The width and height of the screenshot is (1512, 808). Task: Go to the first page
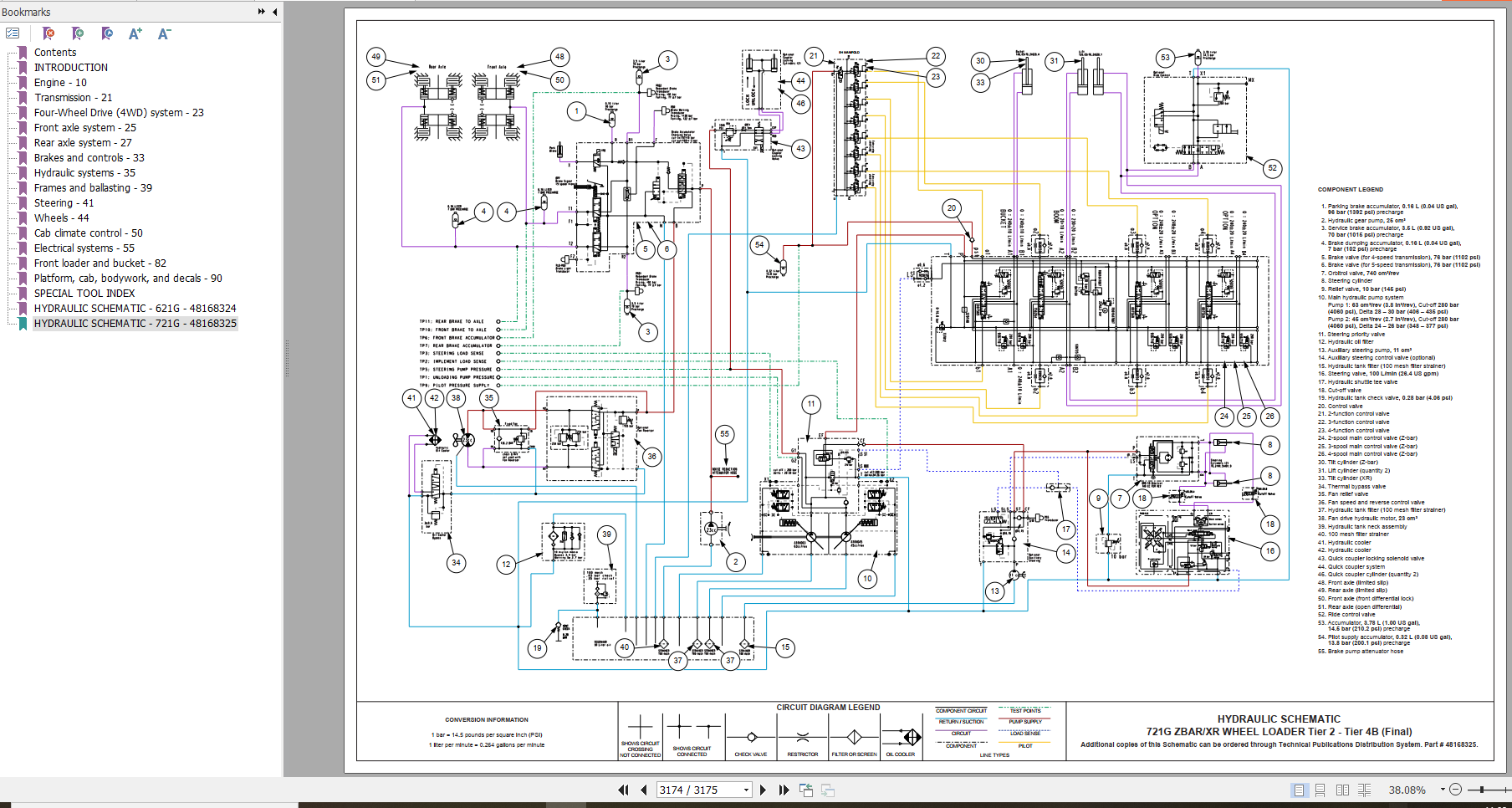(x=623, y=790)
